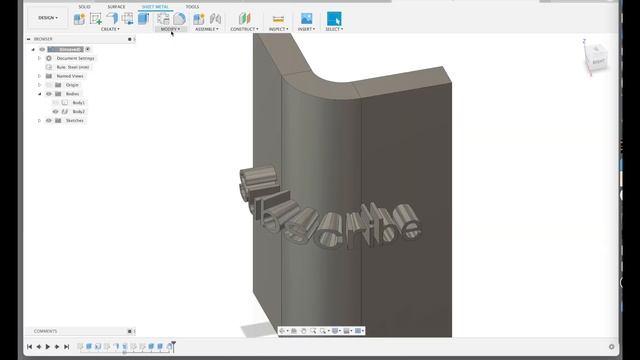Click the Unfold icon in the toolbar
The width and height of the screenshot is (640, 360).
128,18
